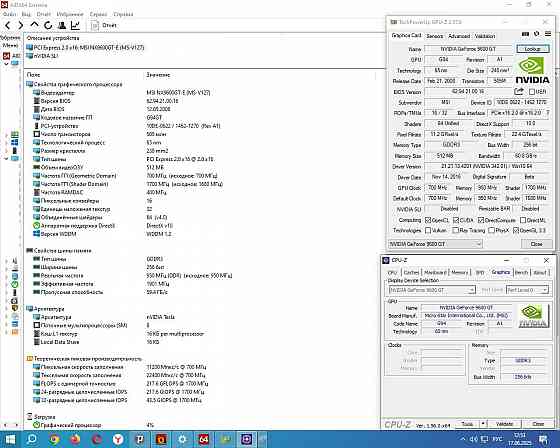Open the Вид menu in AIDA64
The width and height of the screenshot is (560, 448).
26,14
